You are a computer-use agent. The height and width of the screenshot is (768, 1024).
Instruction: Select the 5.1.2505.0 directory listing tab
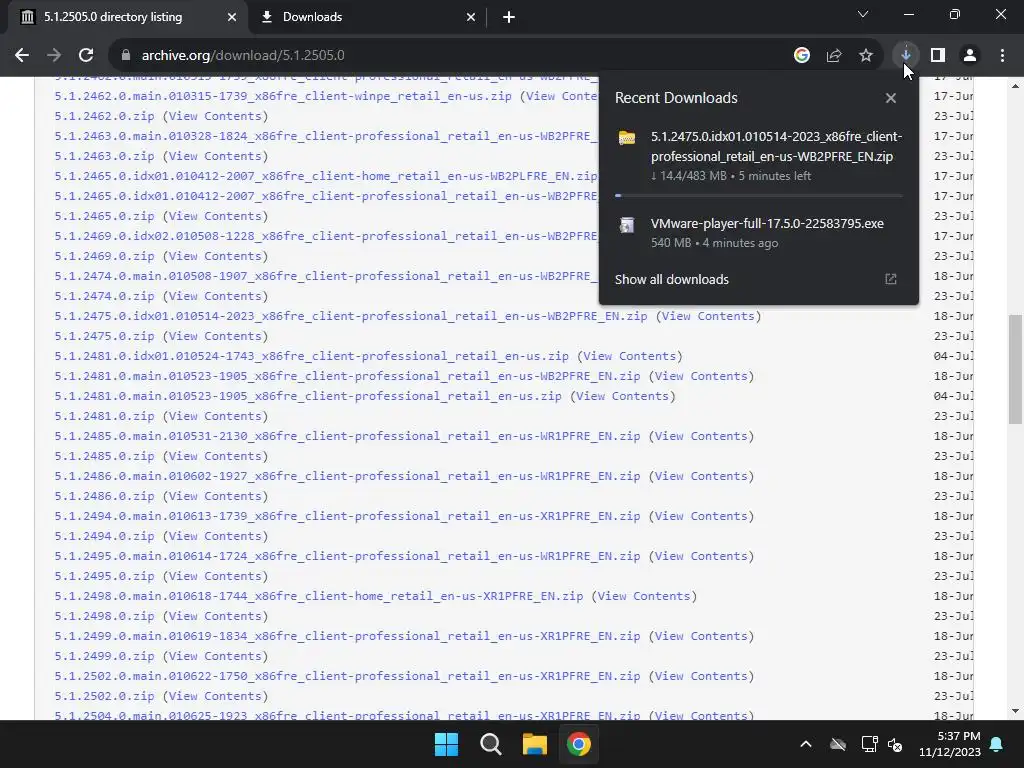point(128,17)
